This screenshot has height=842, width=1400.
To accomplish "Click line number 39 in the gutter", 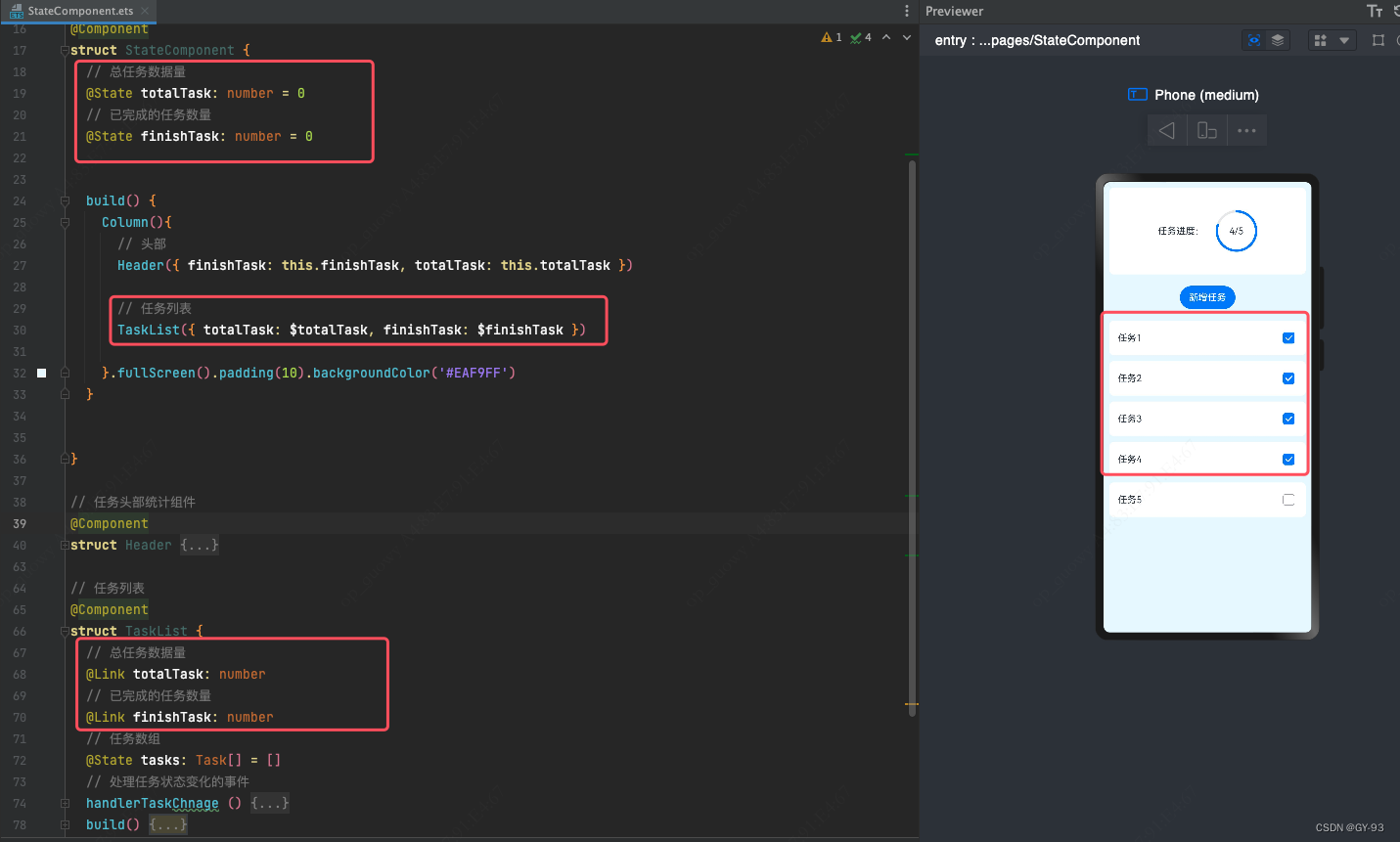I will [20, 523].
